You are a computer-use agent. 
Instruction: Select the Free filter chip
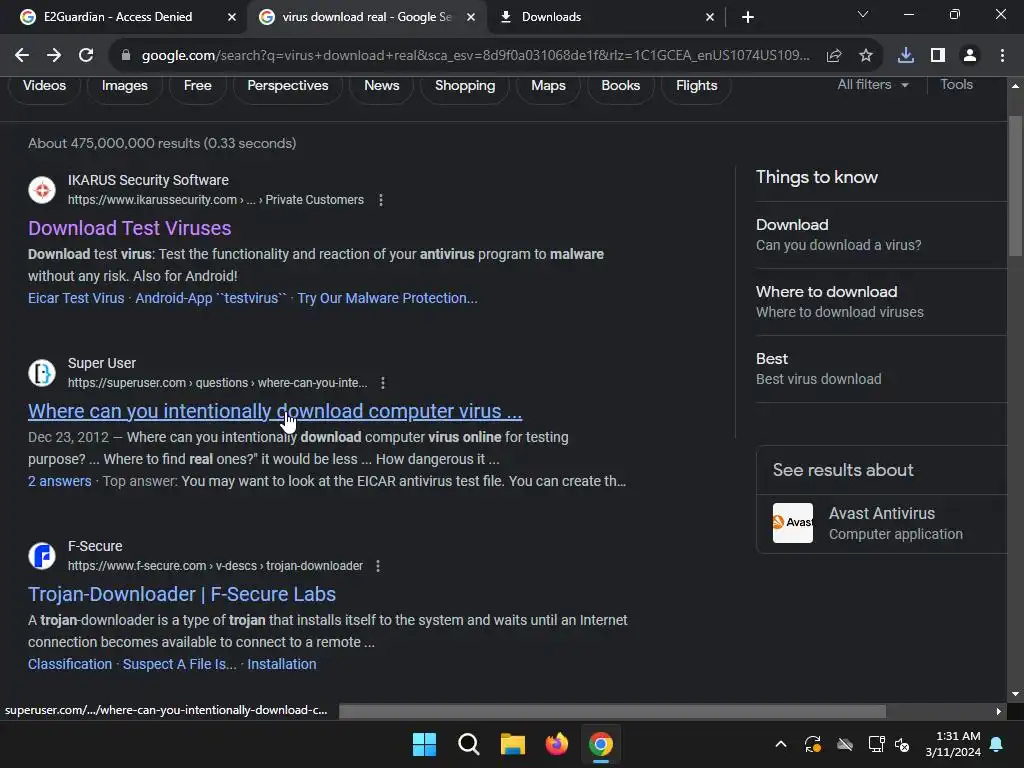click(198, 86)
